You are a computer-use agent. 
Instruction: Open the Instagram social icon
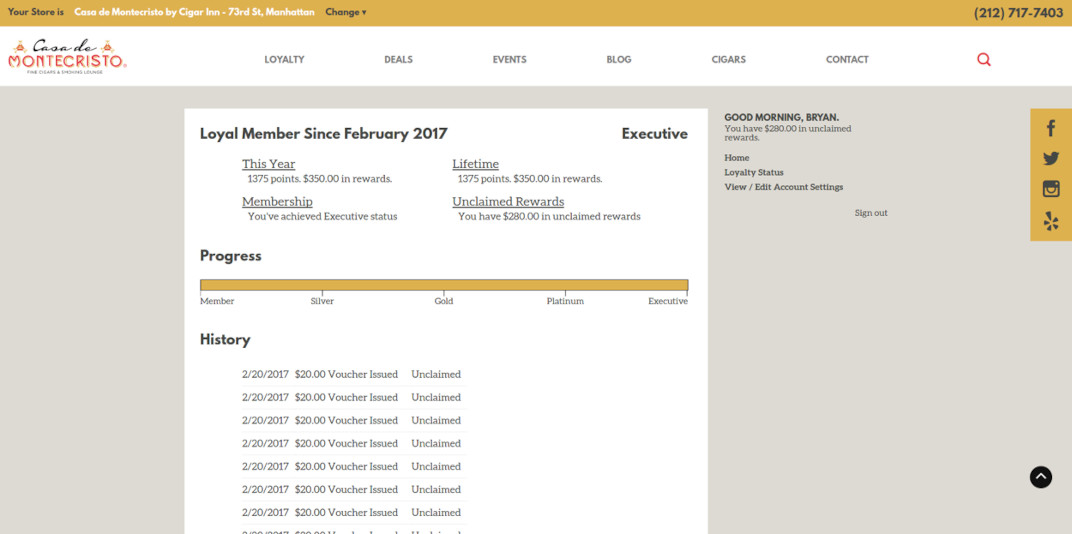click(x=1051, y=189)
